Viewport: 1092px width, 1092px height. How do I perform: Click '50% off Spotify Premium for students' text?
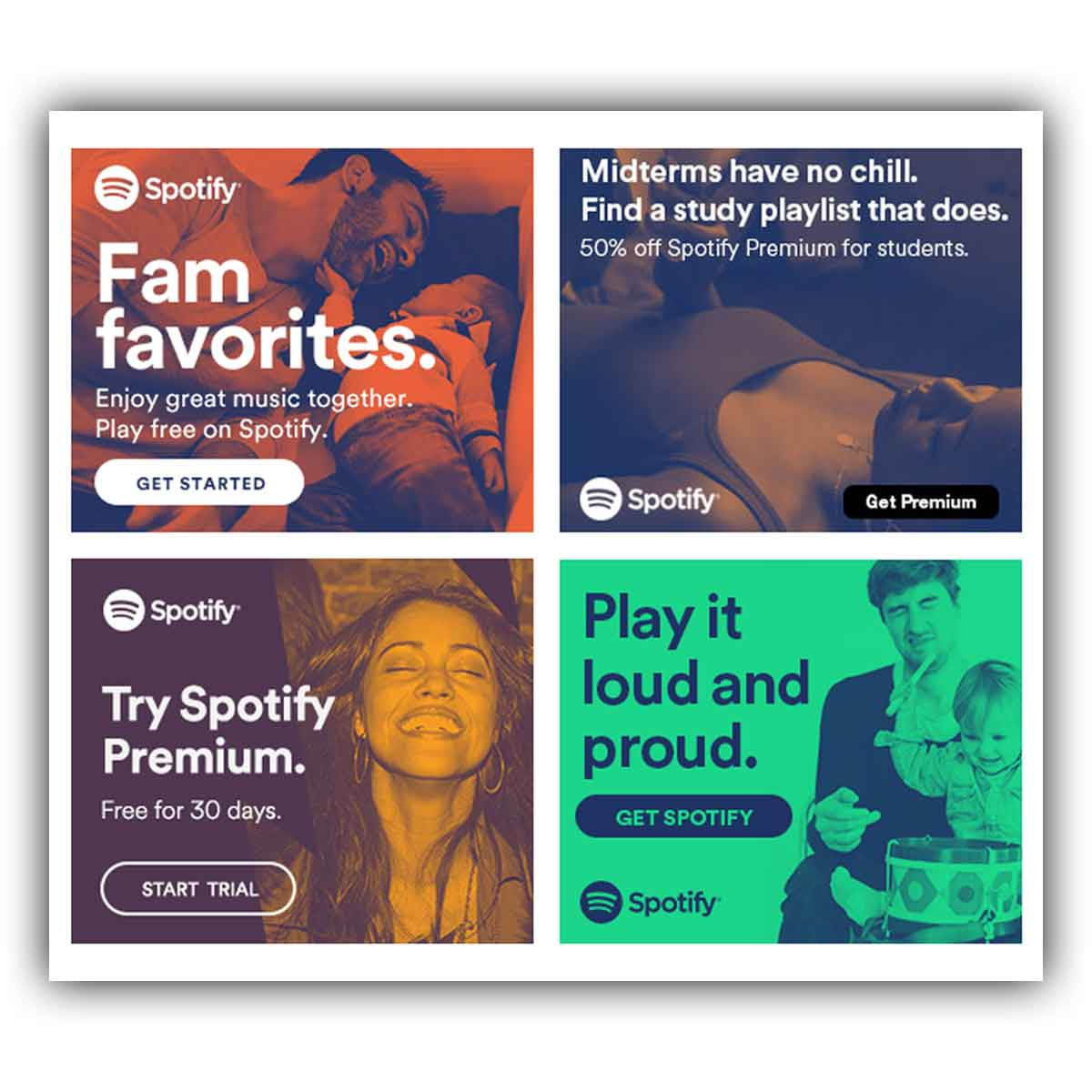(774, 248)
